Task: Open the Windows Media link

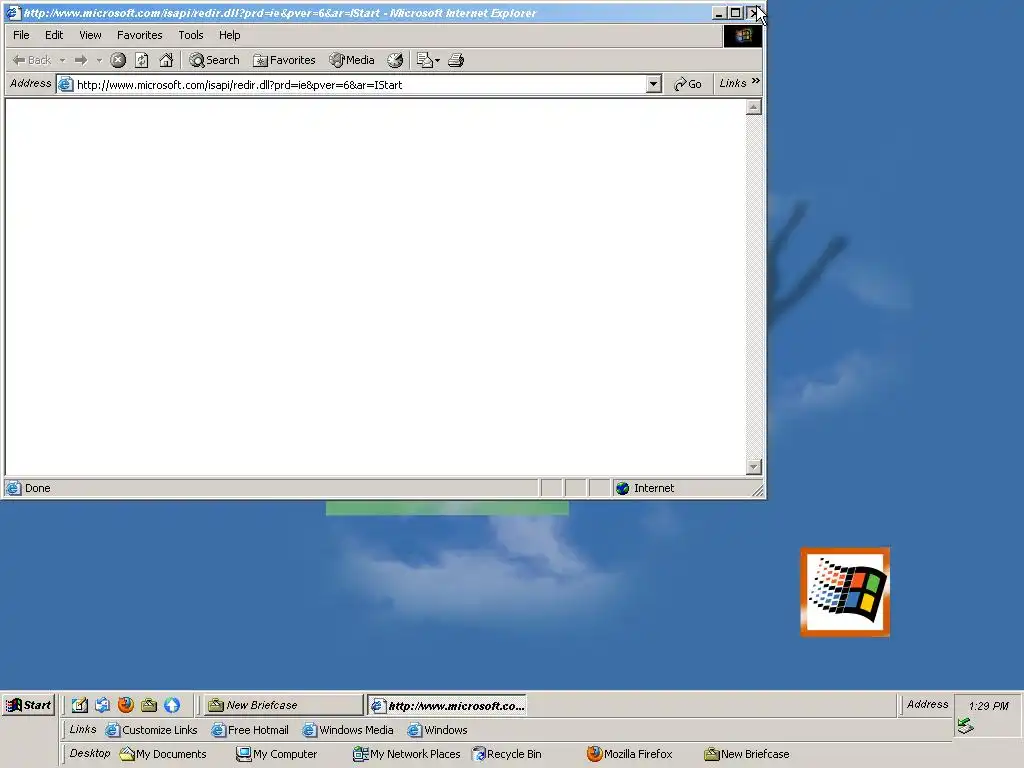Action: point(348,730)
